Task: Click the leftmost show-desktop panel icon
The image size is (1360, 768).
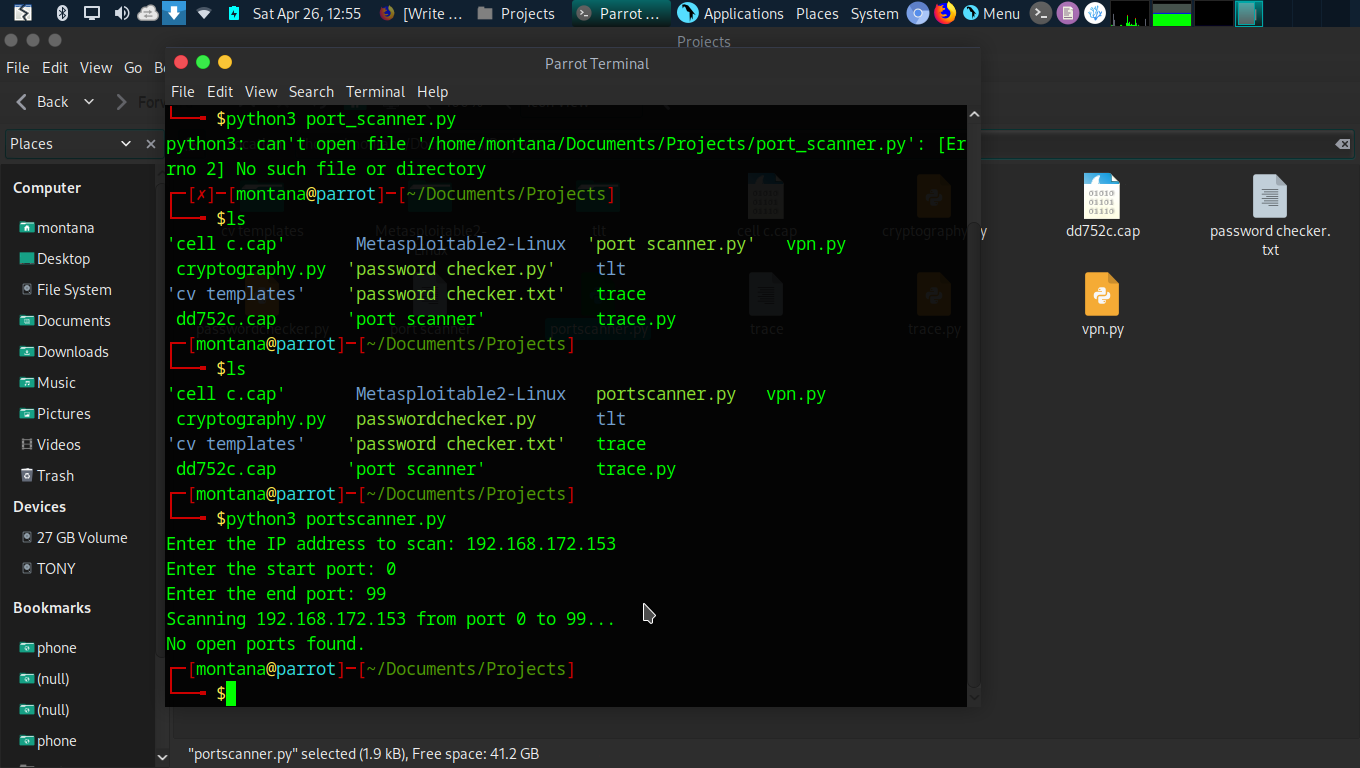Action: coord(23,13)
